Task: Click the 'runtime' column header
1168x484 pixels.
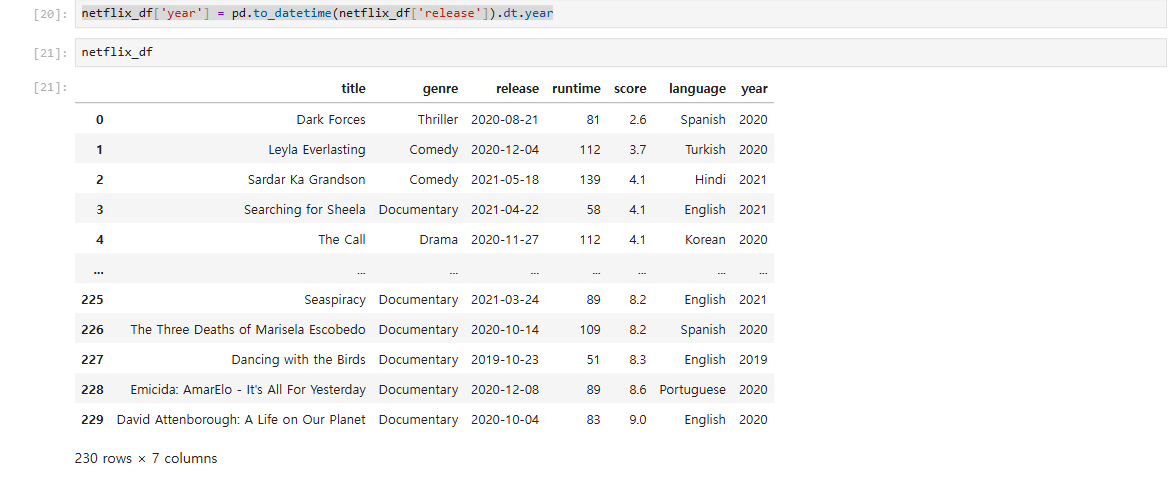Action: pyautogui.click(x=576, y=89)
